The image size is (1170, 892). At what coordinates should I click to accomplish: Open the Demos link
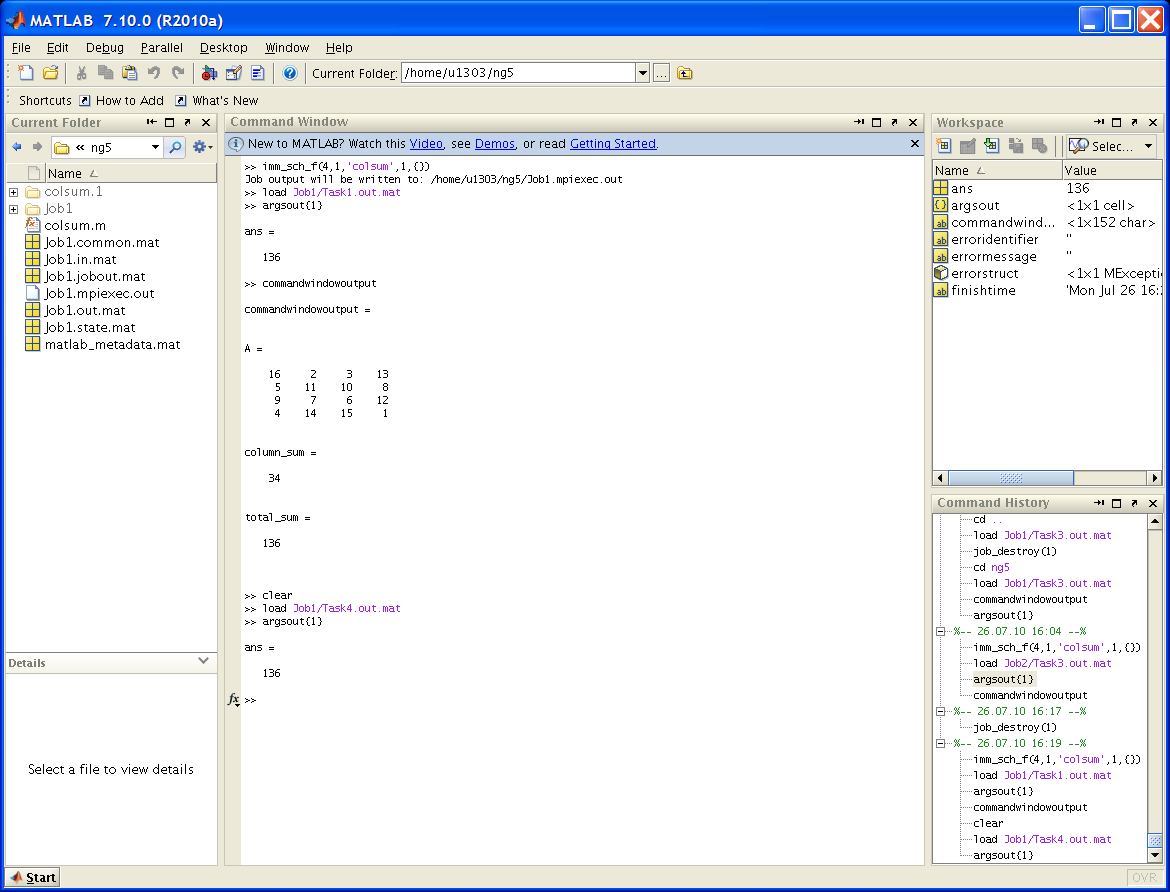[495, 144]
